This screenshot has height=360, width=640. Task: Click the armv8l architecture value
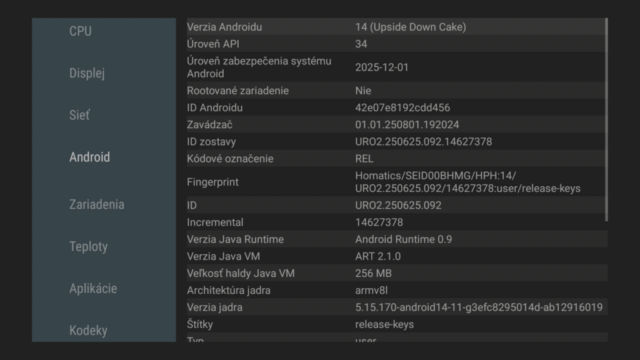pyautogui.click(x=371, y=290)
